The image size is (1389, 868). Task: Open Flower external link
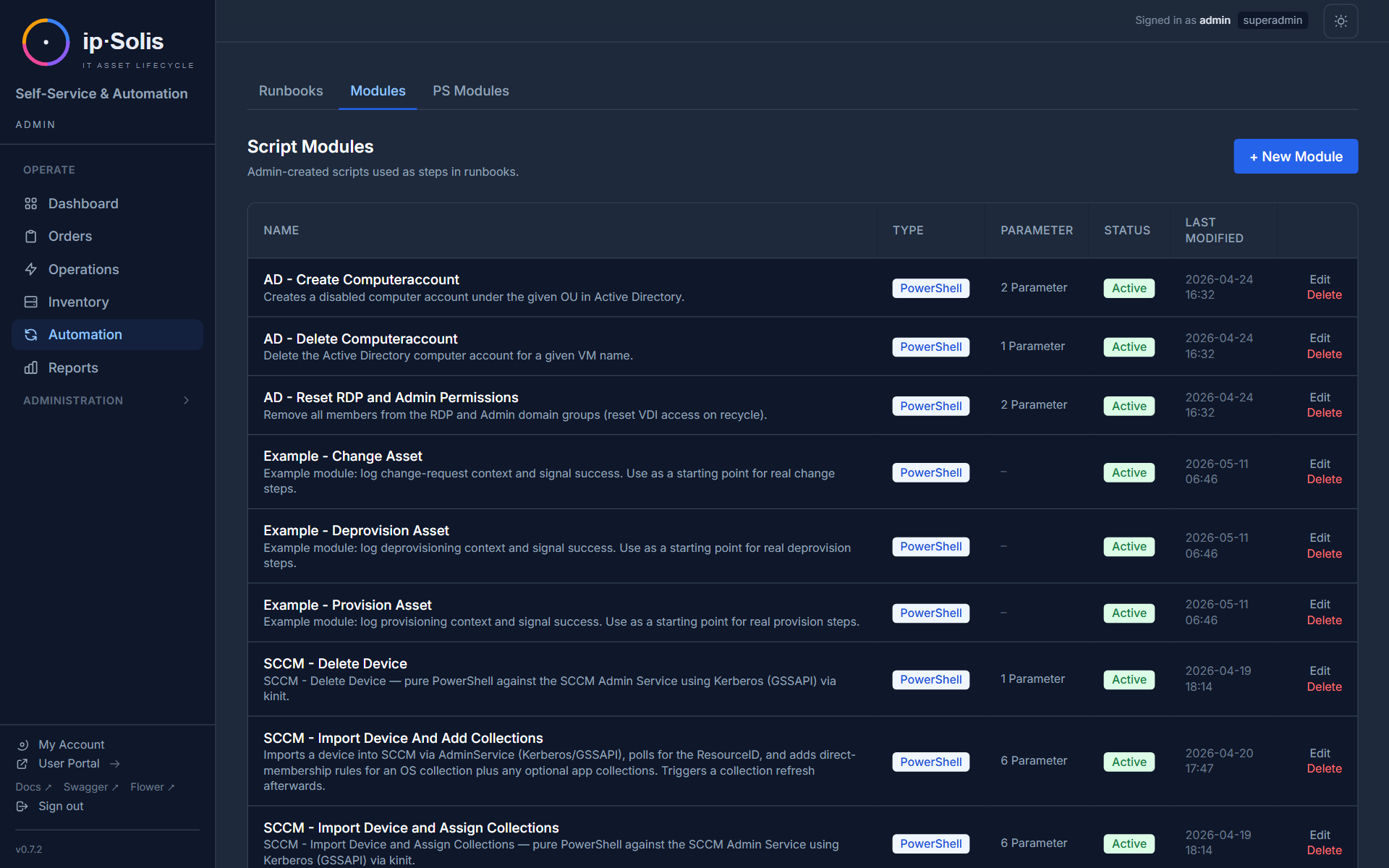[x=152, y=787]
